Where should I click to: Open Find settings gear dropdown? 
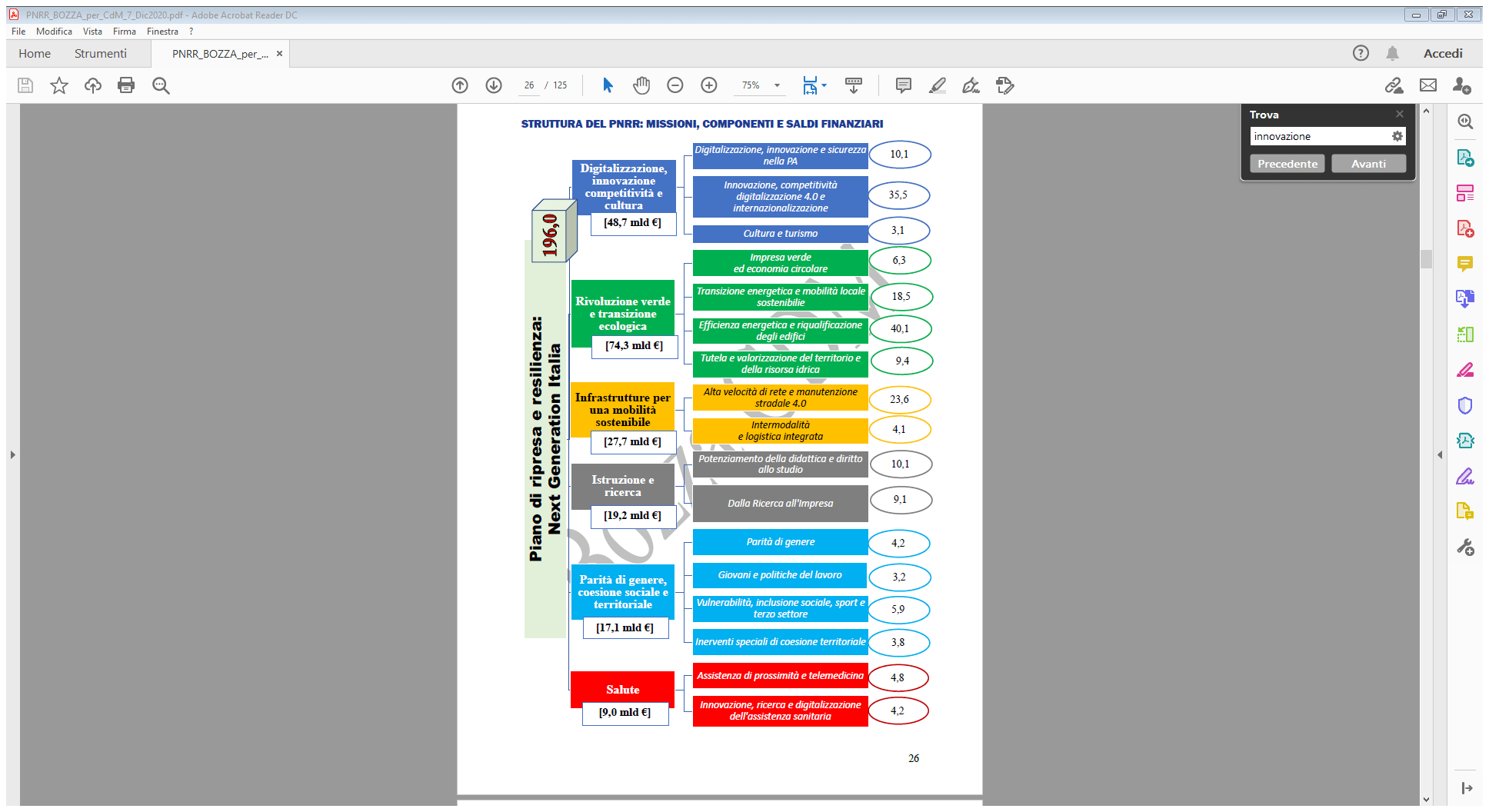tap(1397, 136)
